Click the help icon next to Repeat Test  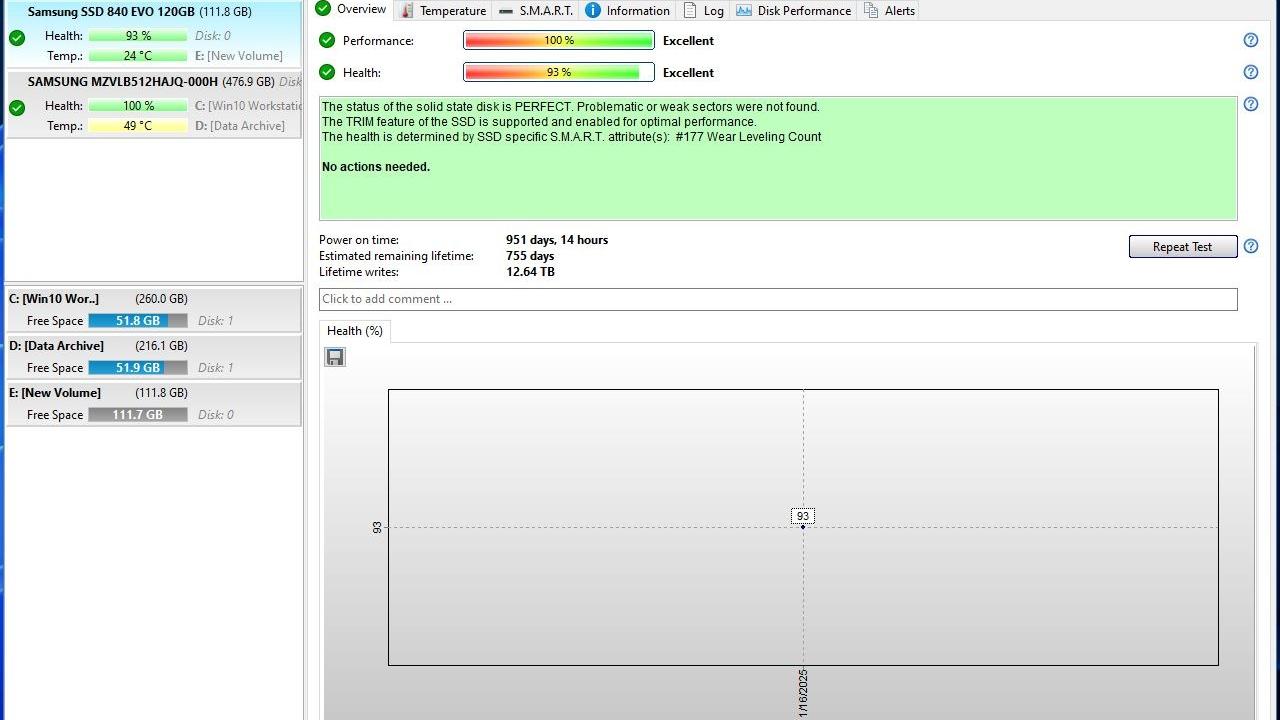pos(1250,246)
